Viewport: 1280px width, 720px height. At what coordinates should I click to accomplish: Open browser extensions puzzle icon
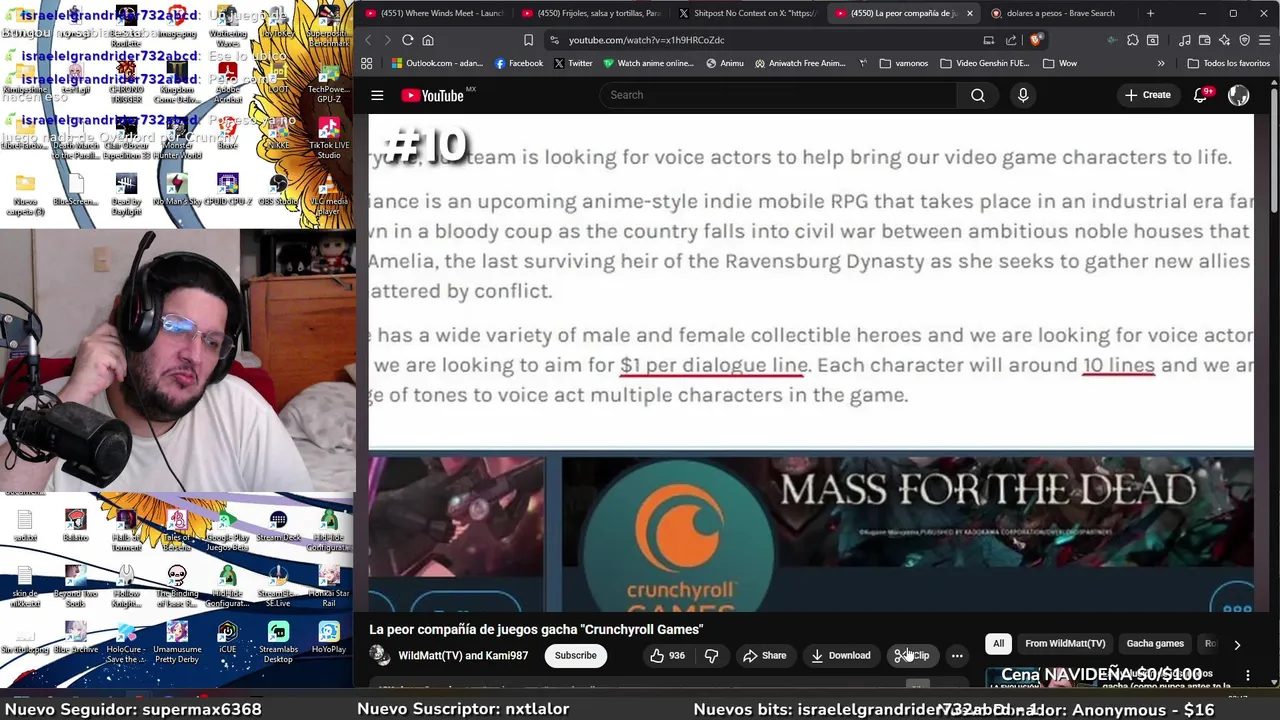pos(1133,40)
